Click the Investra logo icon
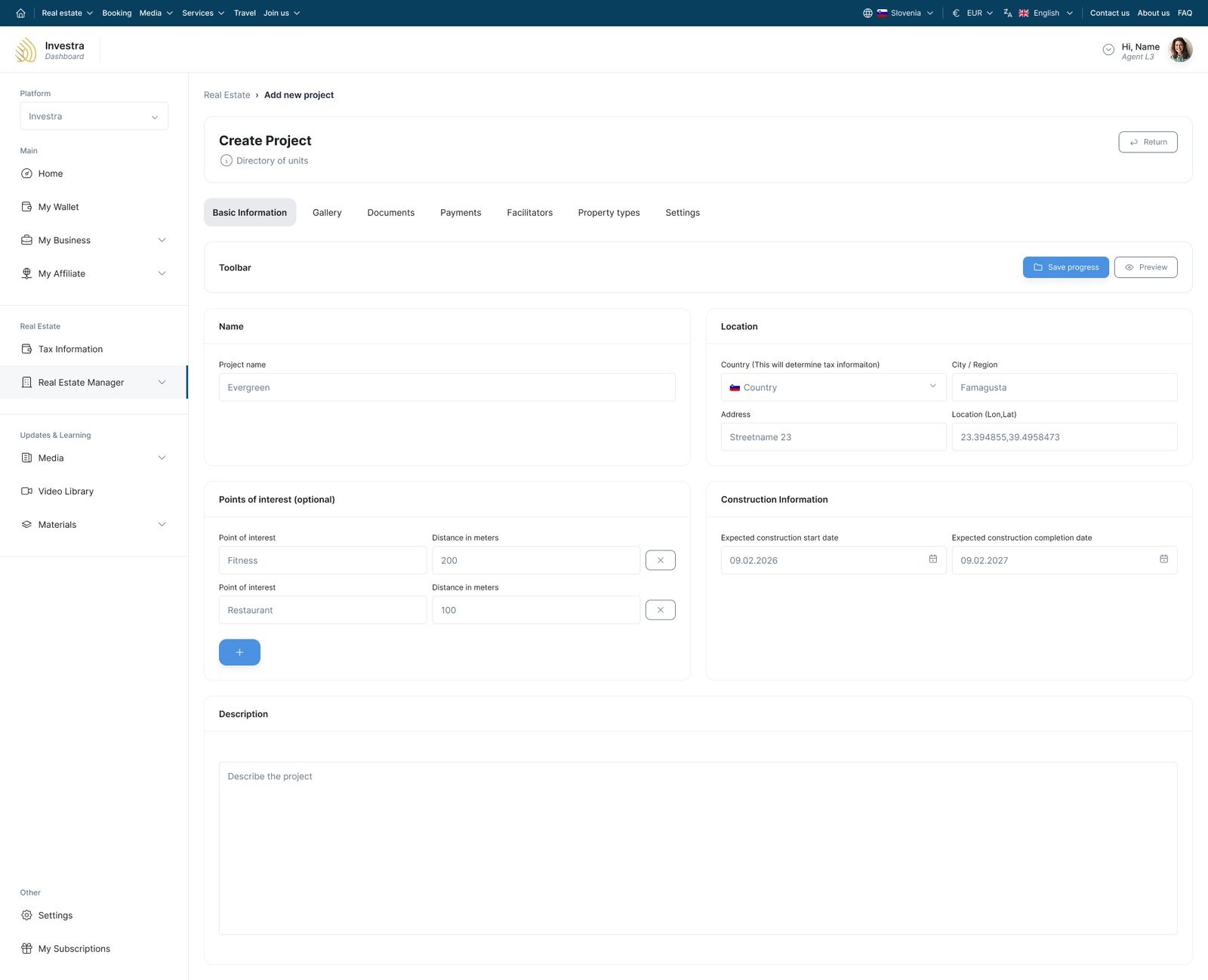Image resolution: width=1208 pixels, height=980 pixels. point(26,50)
